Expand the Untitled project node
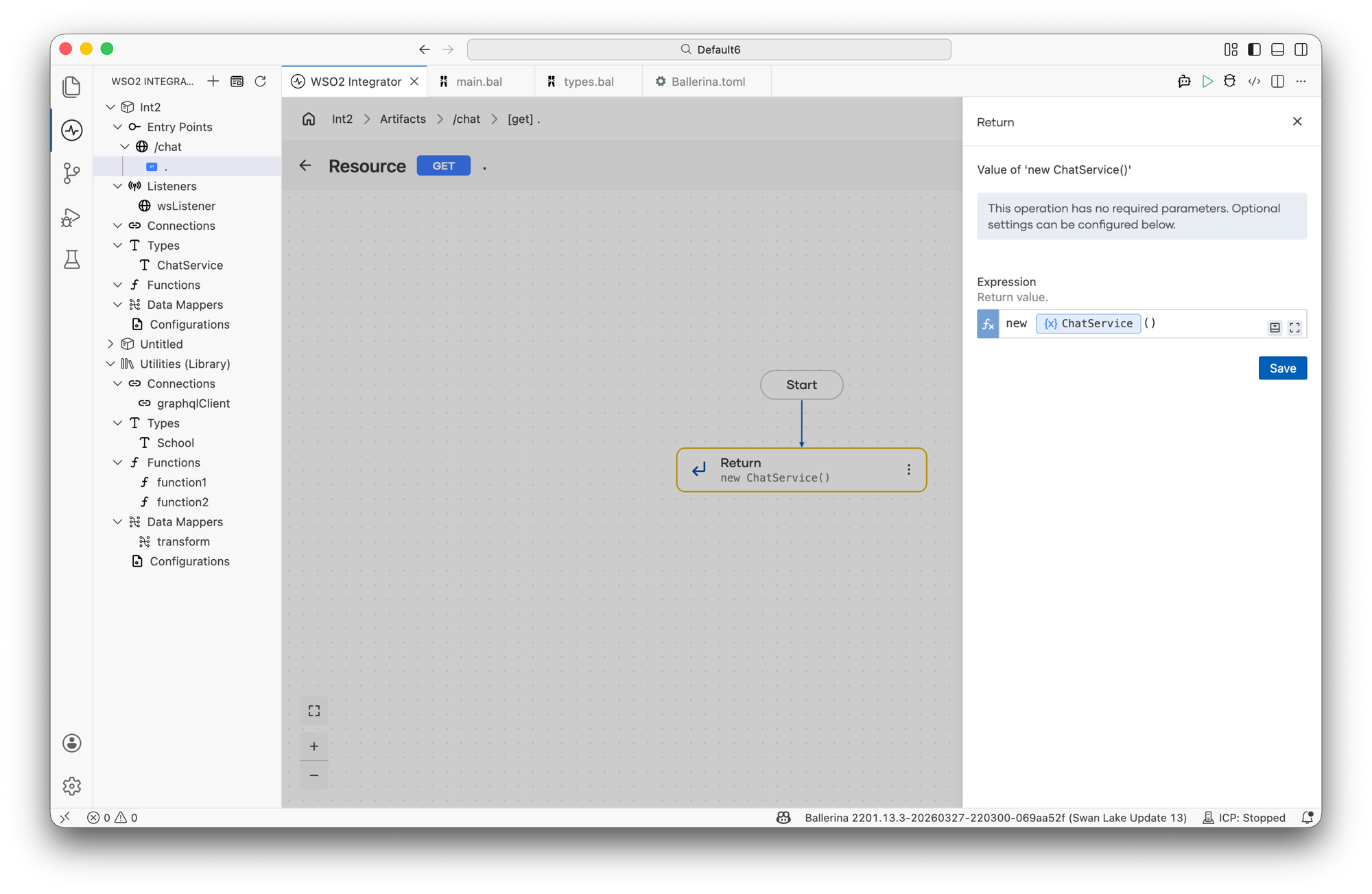This screenshot has width=1372, height=894. 110,344
